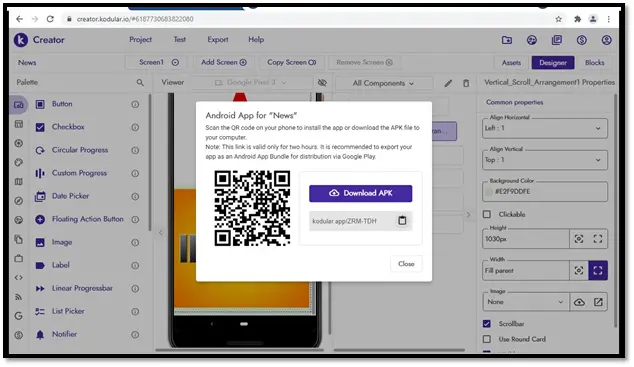Close the Android App dialog

point(406,264)
